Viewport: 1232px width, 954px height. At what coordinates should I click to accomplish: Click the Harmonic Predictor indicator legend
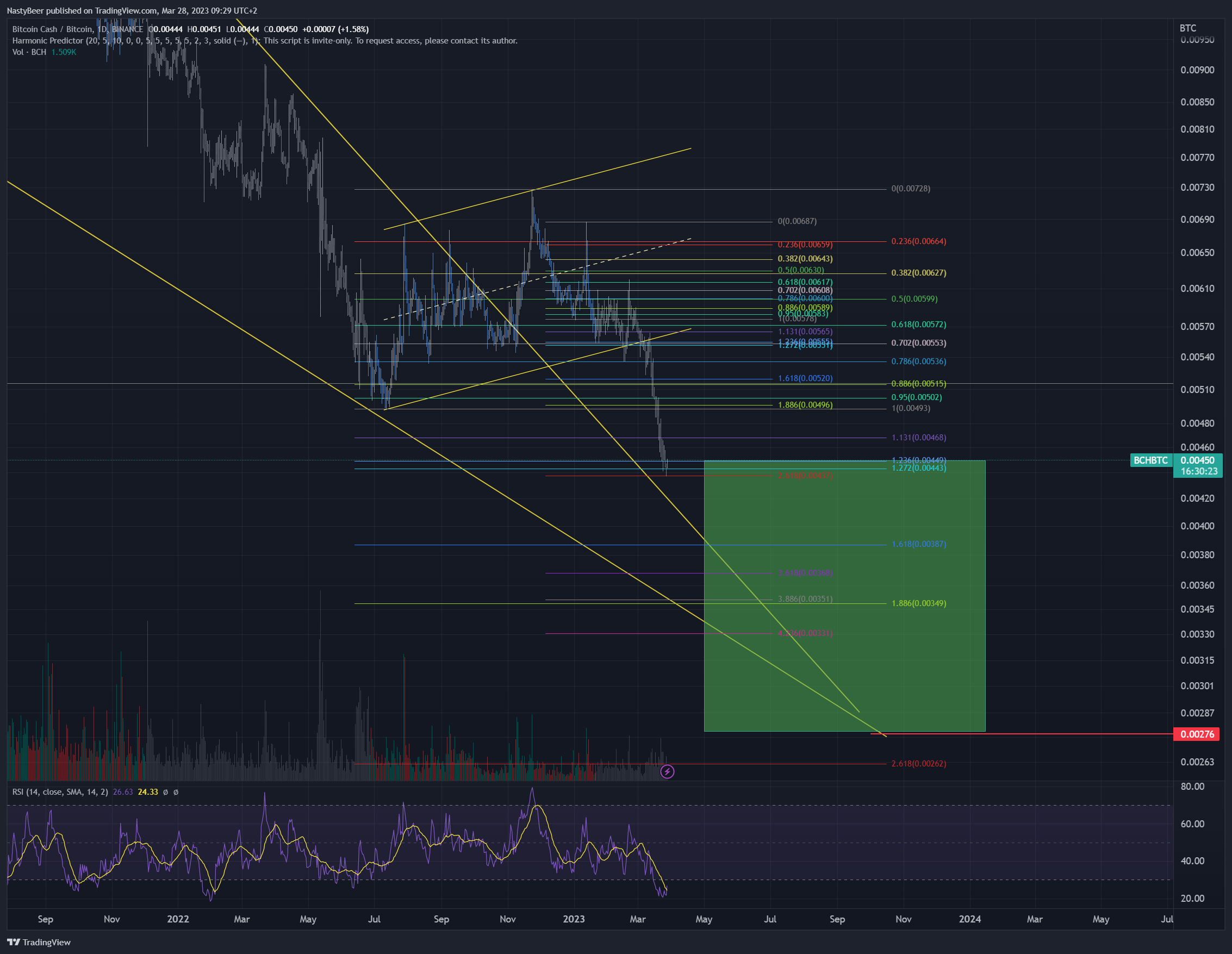tap(265, 41)
